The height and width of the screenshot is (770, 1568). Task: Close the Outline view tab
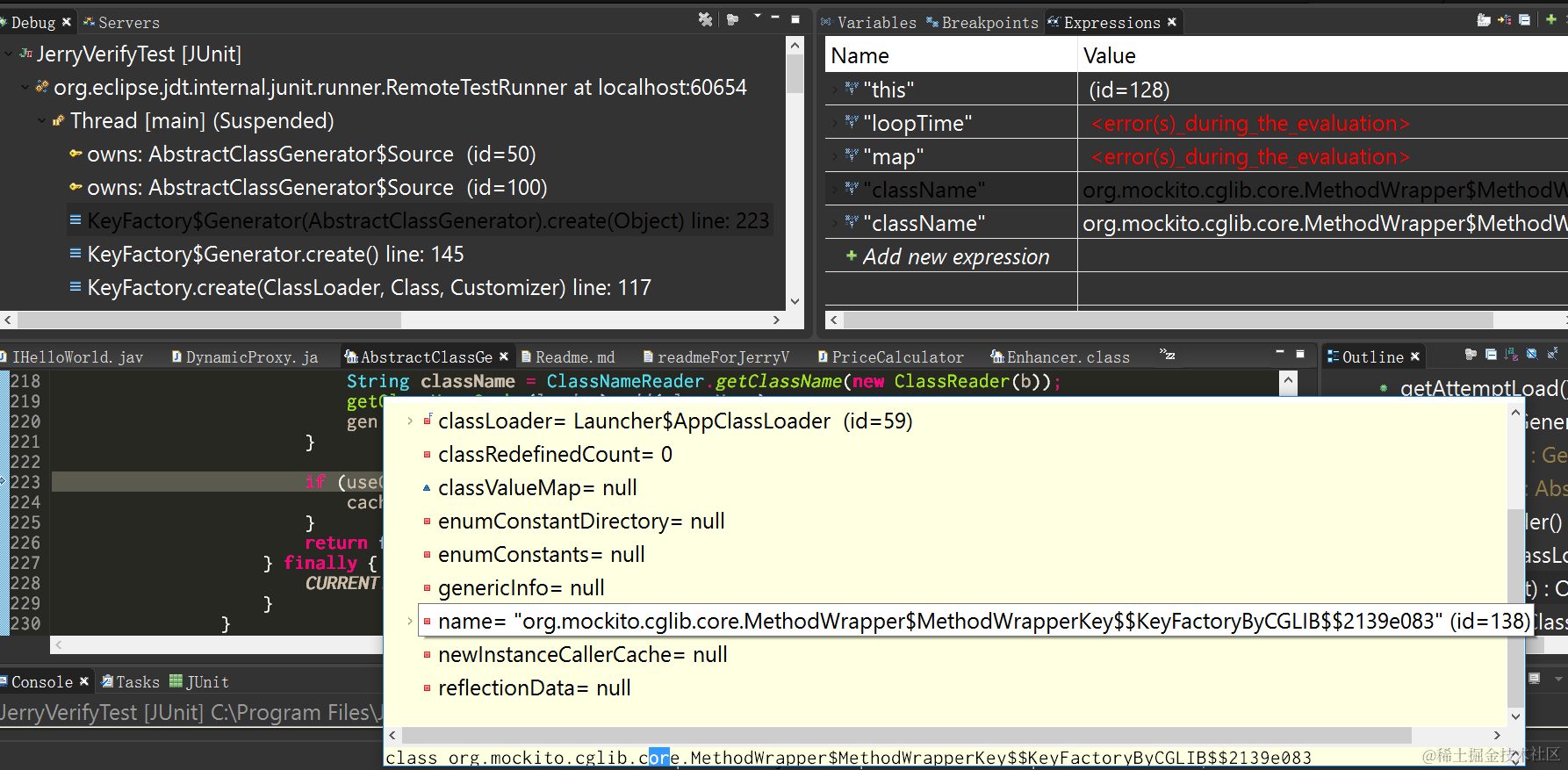click(1415, 356)
